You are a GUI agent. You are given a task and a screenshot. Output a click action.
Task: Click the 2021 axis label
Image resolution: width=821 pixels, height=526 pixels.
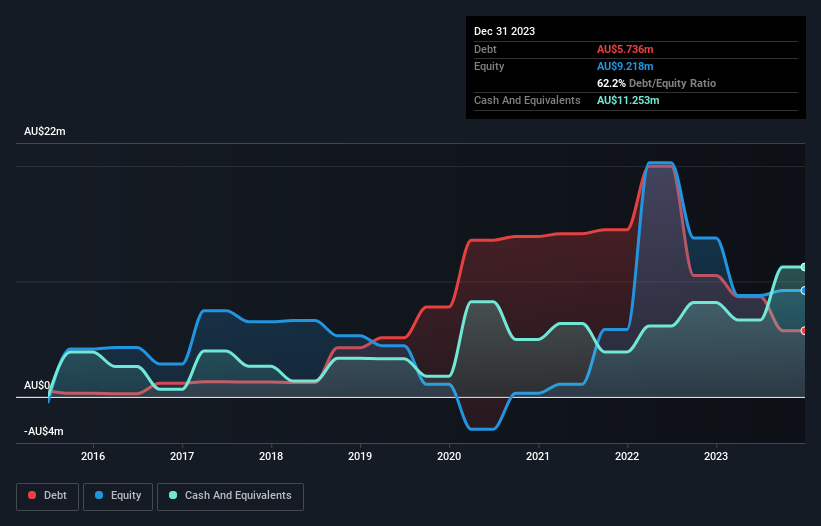coord(538,456)
